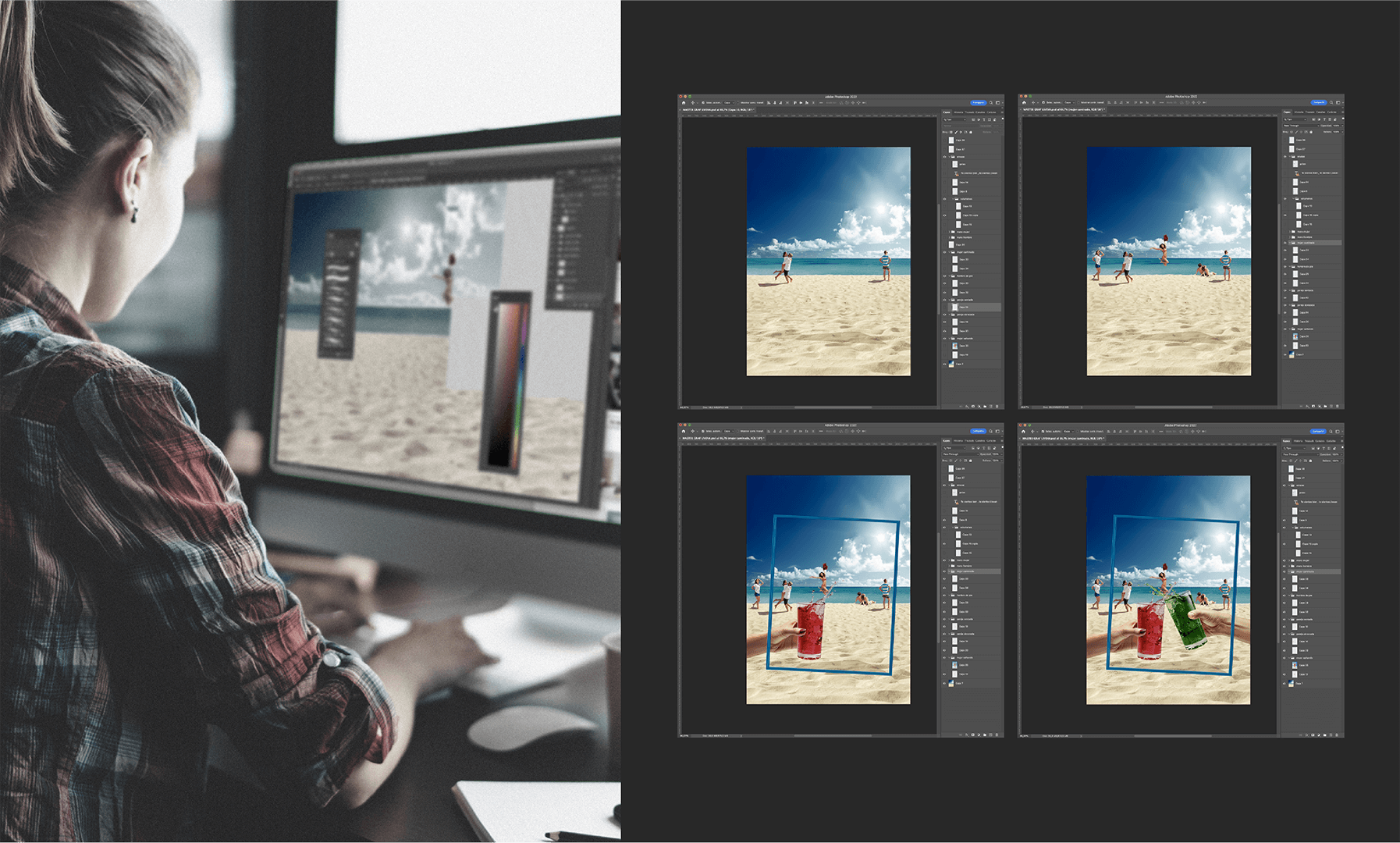Click the Opacity value field in the top-right window
The width and height of the screenshot is (1400, 843).
(1335, 126)
